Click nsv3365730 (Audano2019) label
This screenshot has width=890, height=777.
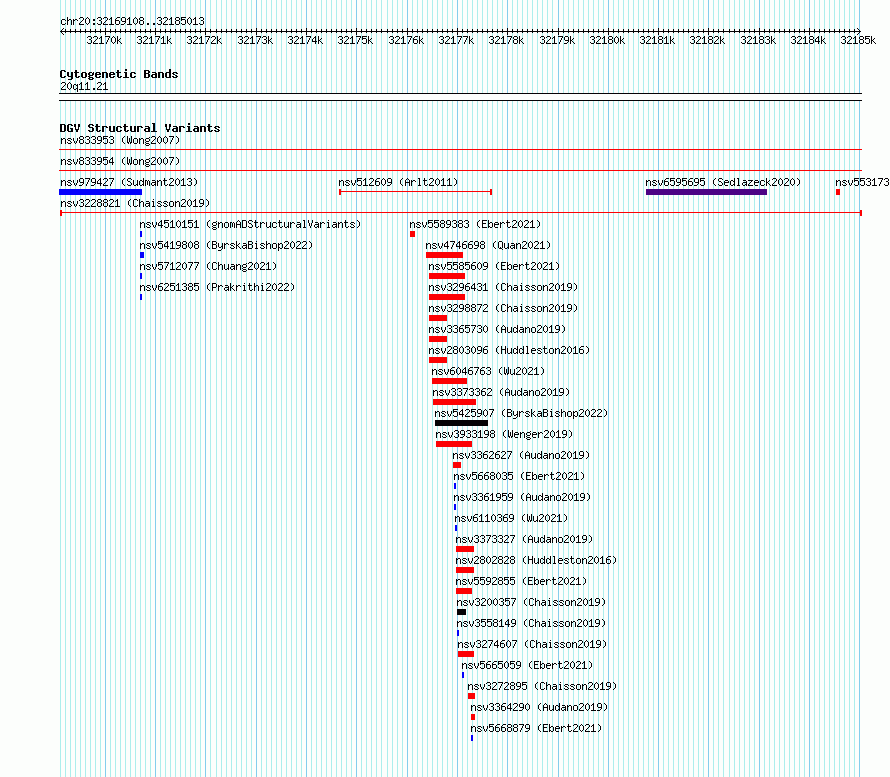[497, 329]
